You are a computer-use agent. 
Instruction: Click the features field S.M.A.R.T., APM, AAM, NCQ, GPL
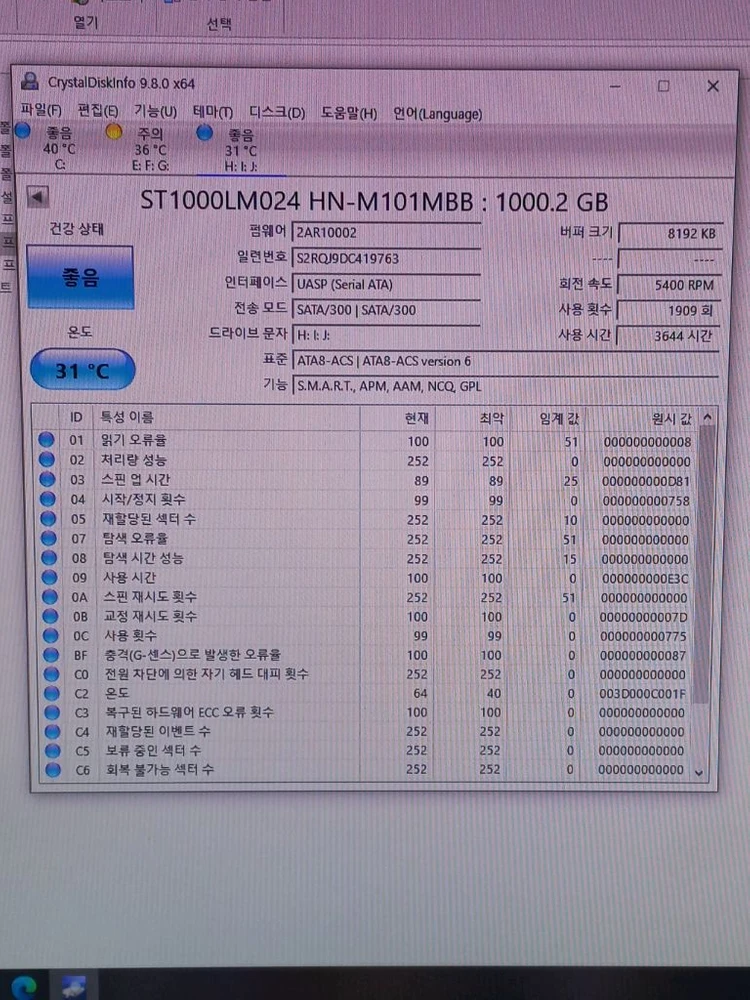[506, 386]
